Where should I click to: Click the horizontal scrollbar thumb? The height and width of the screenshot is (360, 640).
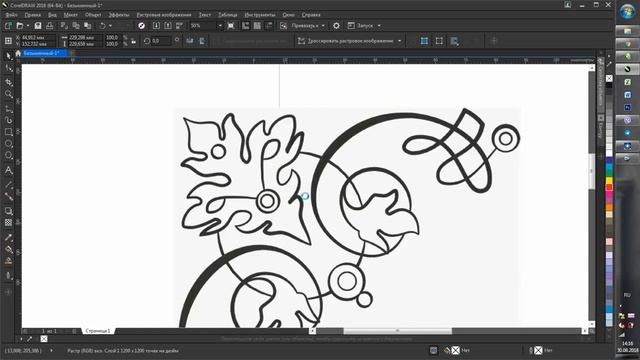coord(397,331)
